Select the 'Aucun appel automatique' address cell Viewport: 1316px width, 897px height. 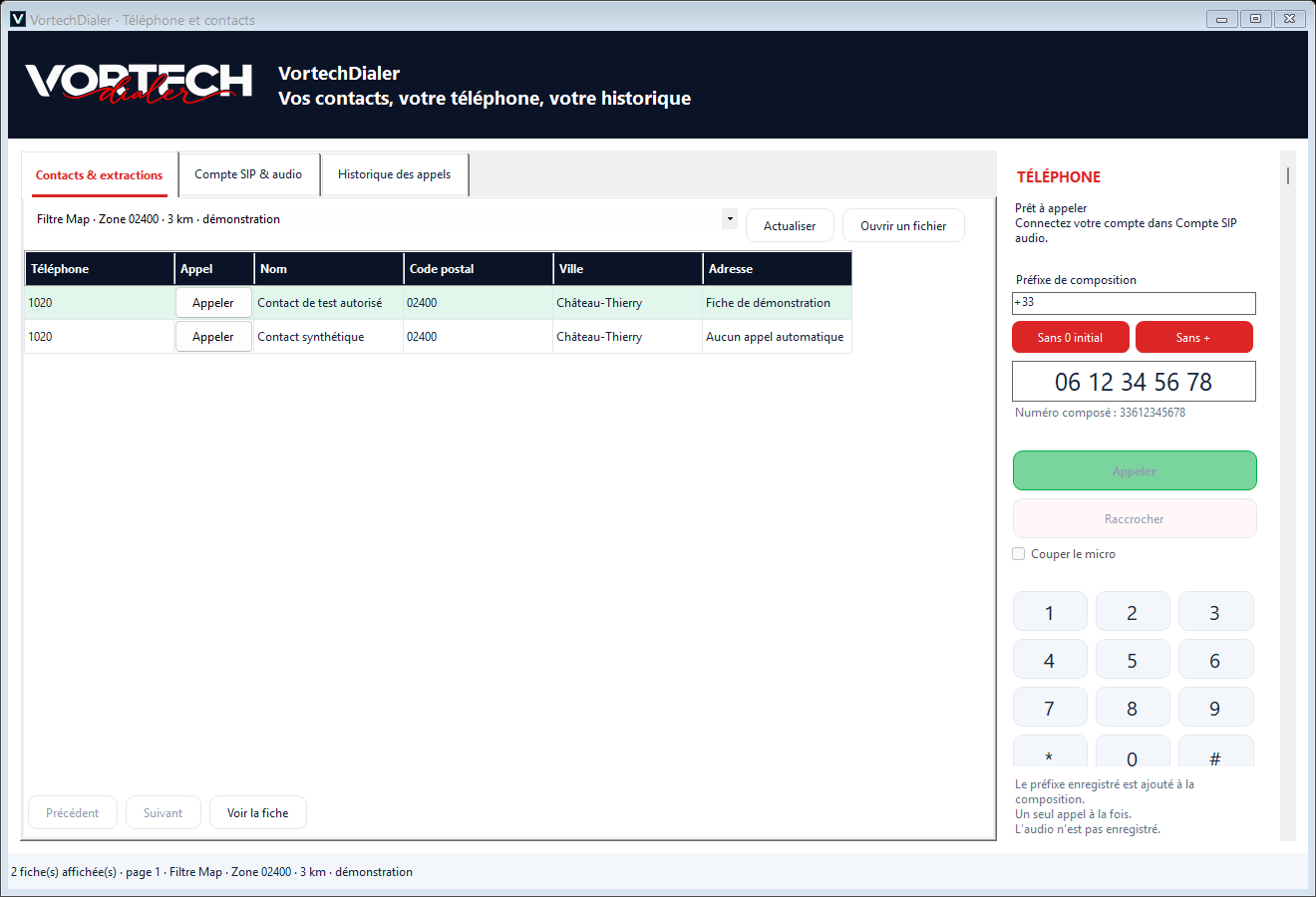pyautogui.click(x=778, y=337)
